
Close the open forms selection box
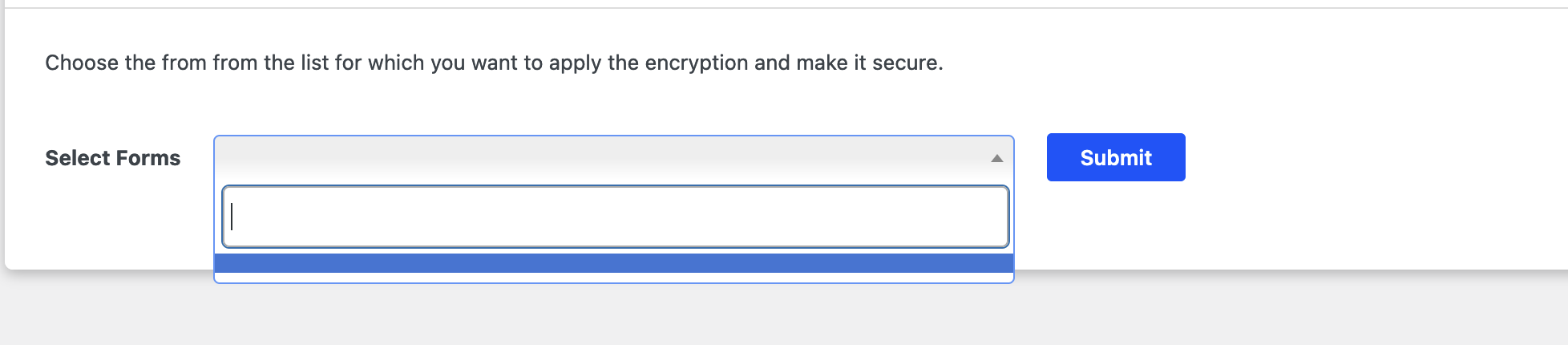pyautogui.click(x=996, y=158)
